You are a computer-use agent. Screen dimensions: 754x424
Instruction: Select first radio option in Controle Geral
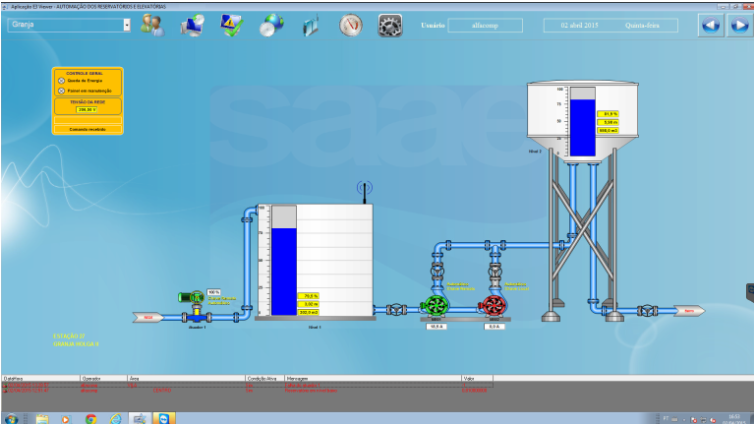coord(61,80)
